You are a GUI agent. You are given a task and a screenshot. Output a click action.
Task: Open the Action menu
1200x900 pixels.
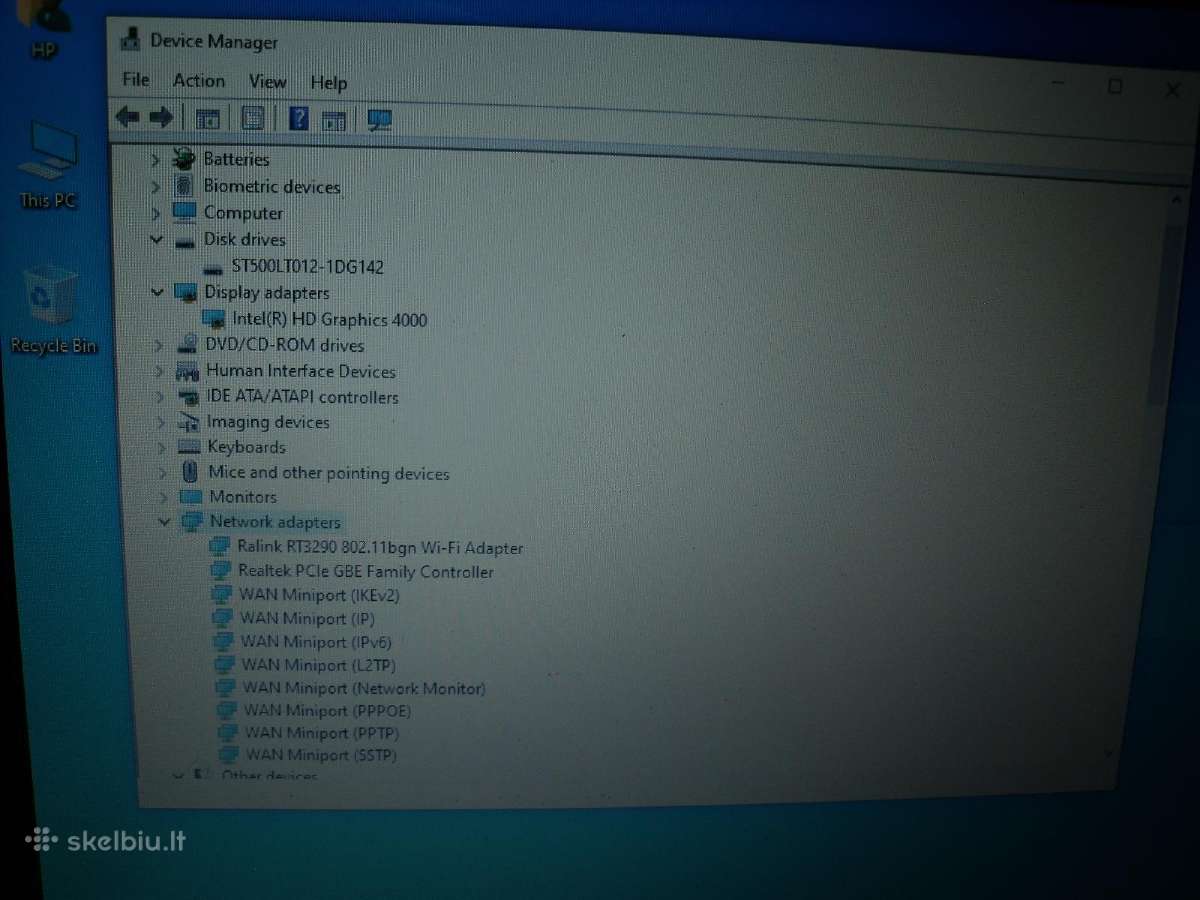(199, 81)
